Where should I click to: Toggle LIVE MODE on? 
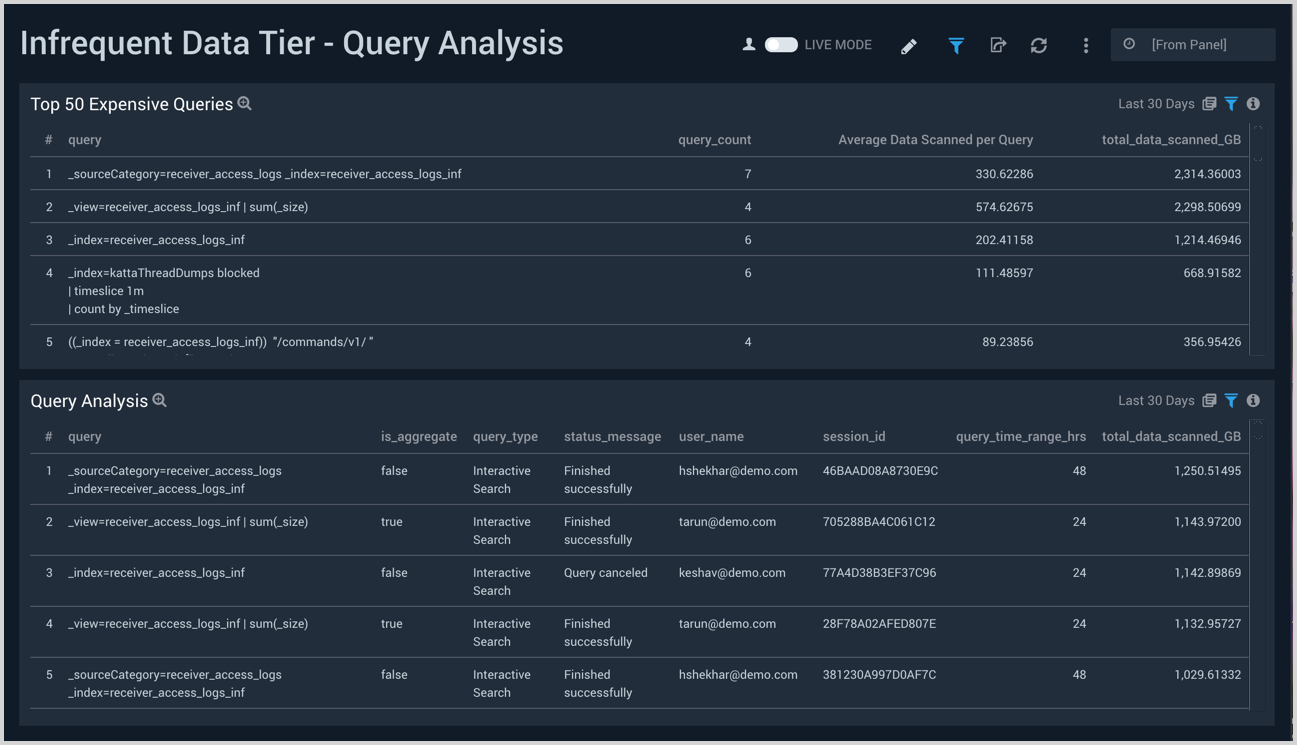pyautogui.click(x=779, y=44)
